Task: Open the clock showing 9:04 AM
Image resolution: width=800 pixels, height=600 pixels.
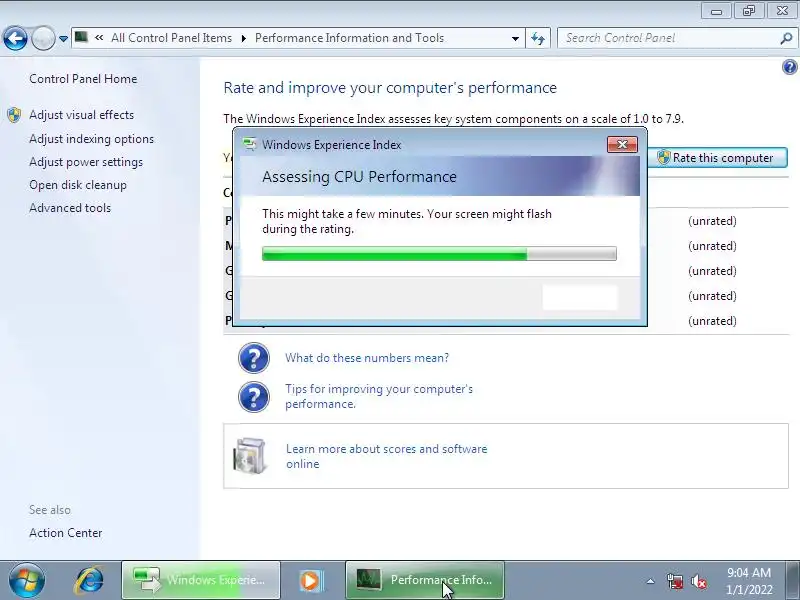Action: 749,581
